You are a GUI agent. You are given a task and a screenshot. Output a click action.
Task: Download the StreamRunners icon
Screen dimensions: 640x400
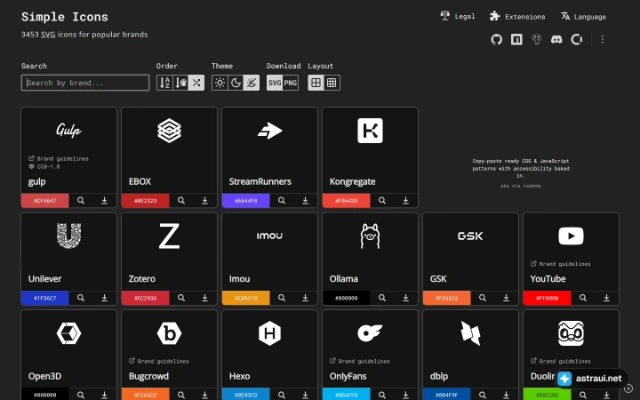click(x=305, y=200)
